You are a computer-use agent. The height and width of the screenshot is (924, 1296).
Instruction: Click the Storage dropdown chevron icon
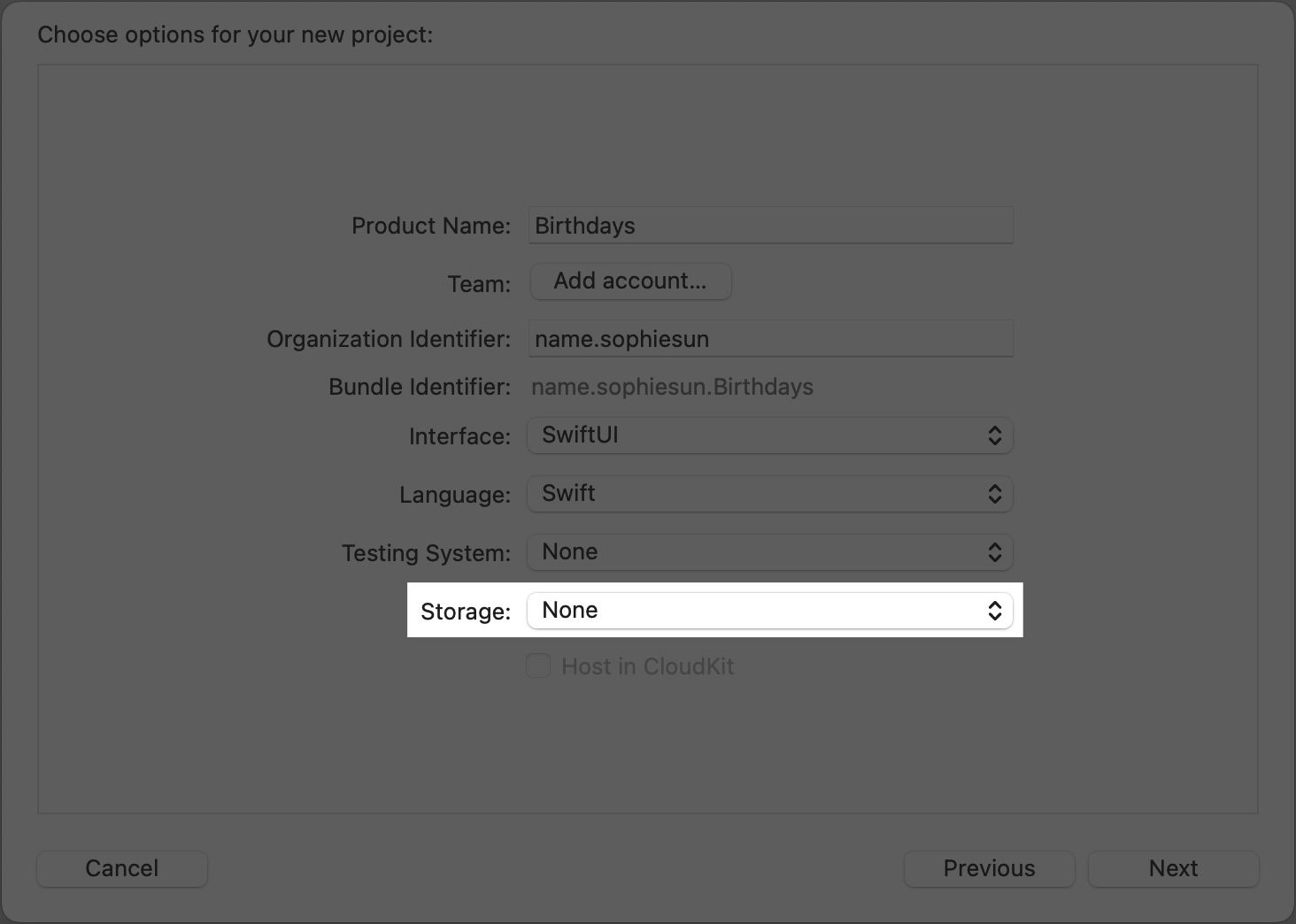click(x=995, y=610)
